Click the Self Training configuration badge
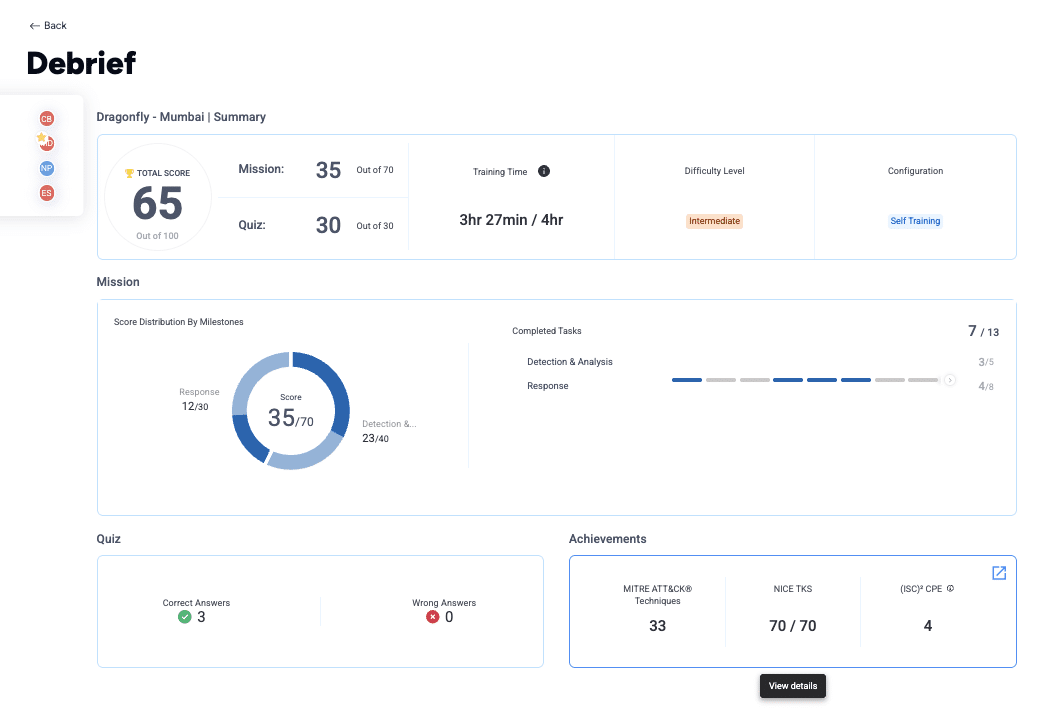 (915, 221)
